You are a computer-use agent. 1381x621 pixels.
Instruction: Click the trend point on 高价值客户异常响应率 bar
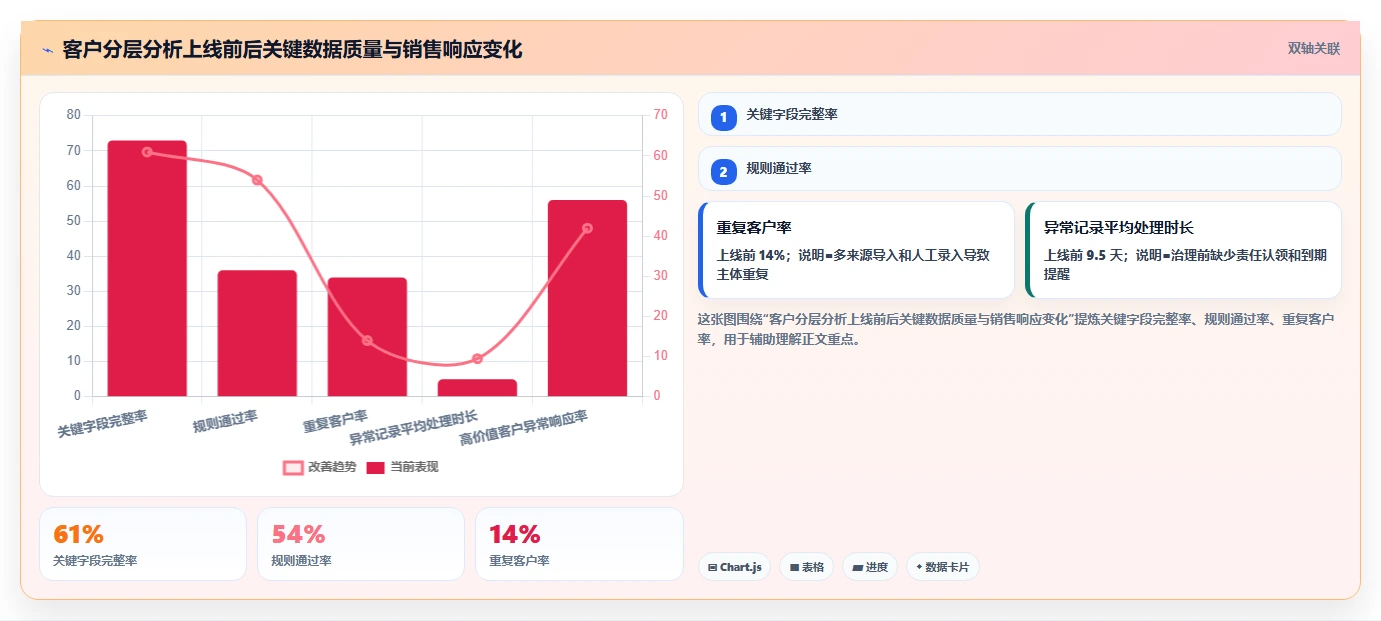pos(587,228)
